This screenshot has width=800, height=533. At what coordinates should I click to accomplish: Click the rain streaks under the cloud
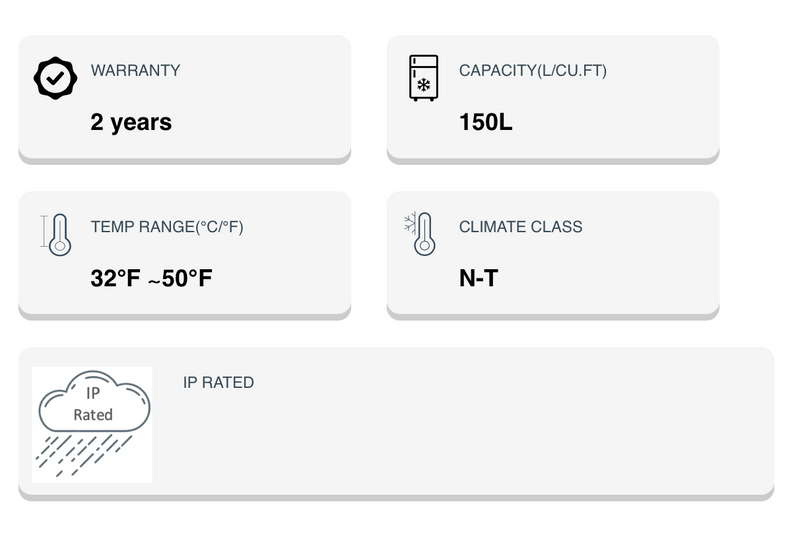pos(80,452)
